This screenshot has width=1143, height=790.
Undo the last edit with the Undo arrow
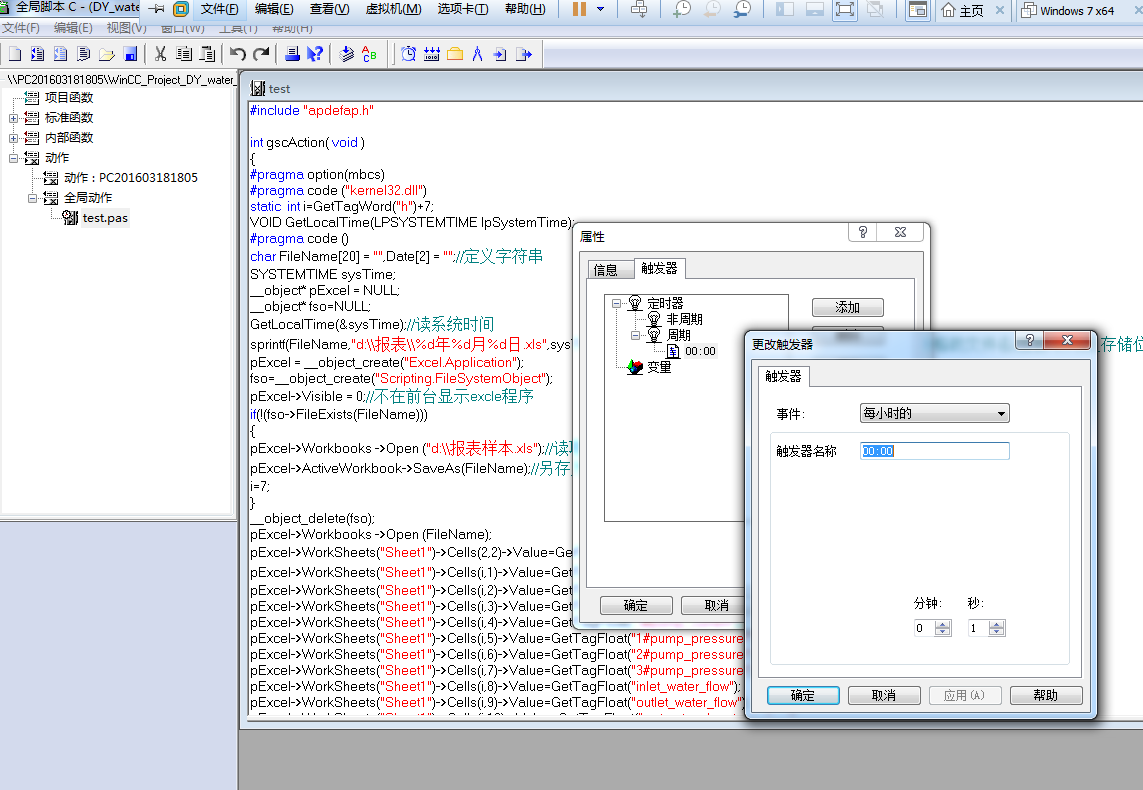coord(240,53)
